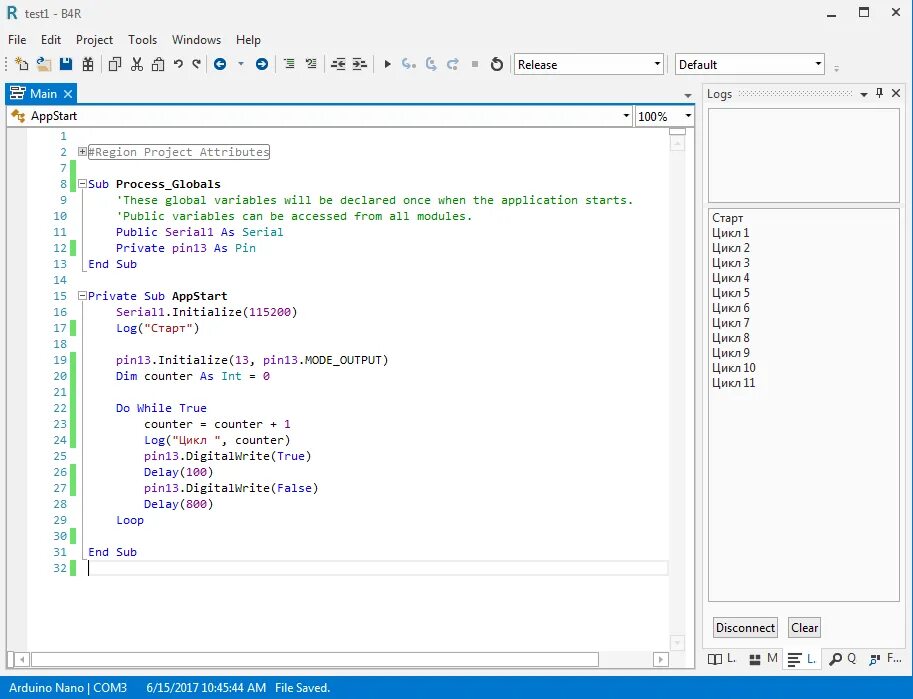The width and height of the screenshot is (913, 699).
Task: Open the back navigation history dropdown arrow
Action: [240, 64]
